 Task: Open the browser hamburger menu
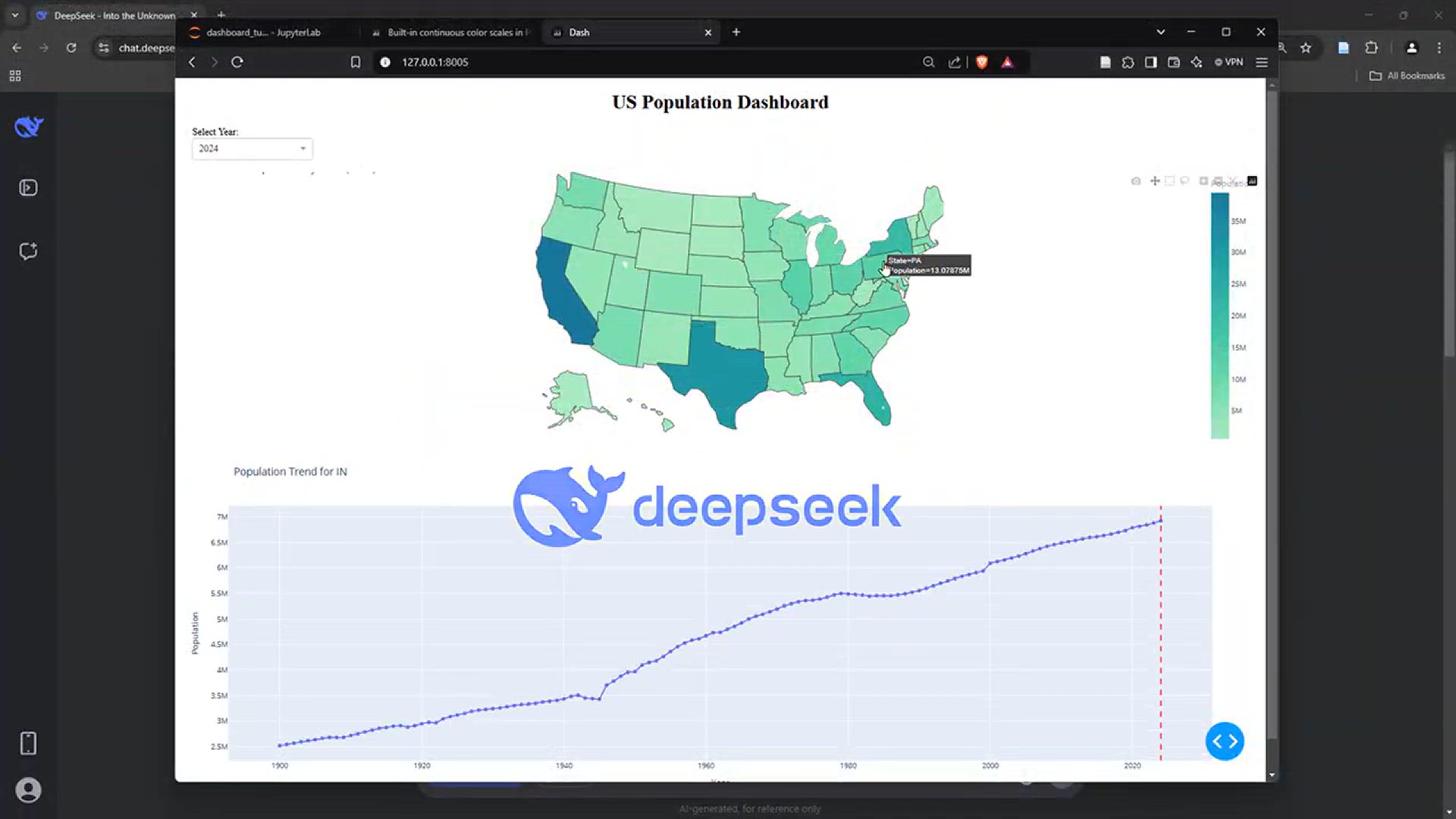[1261, 62]
